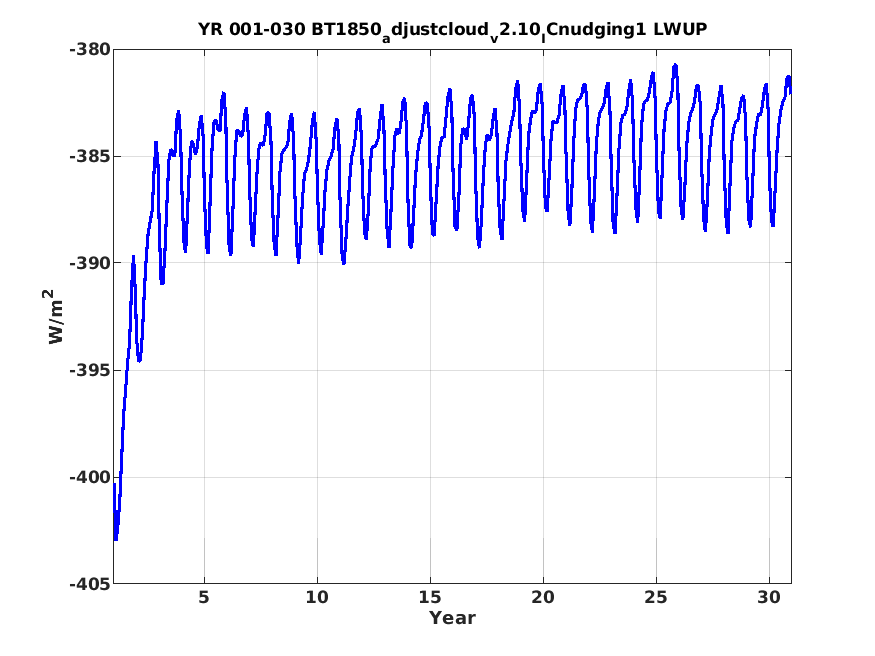Viewport: 875px width, 656px height.
Task: Click the y-axis tick label -390
Action: [89, 263]
